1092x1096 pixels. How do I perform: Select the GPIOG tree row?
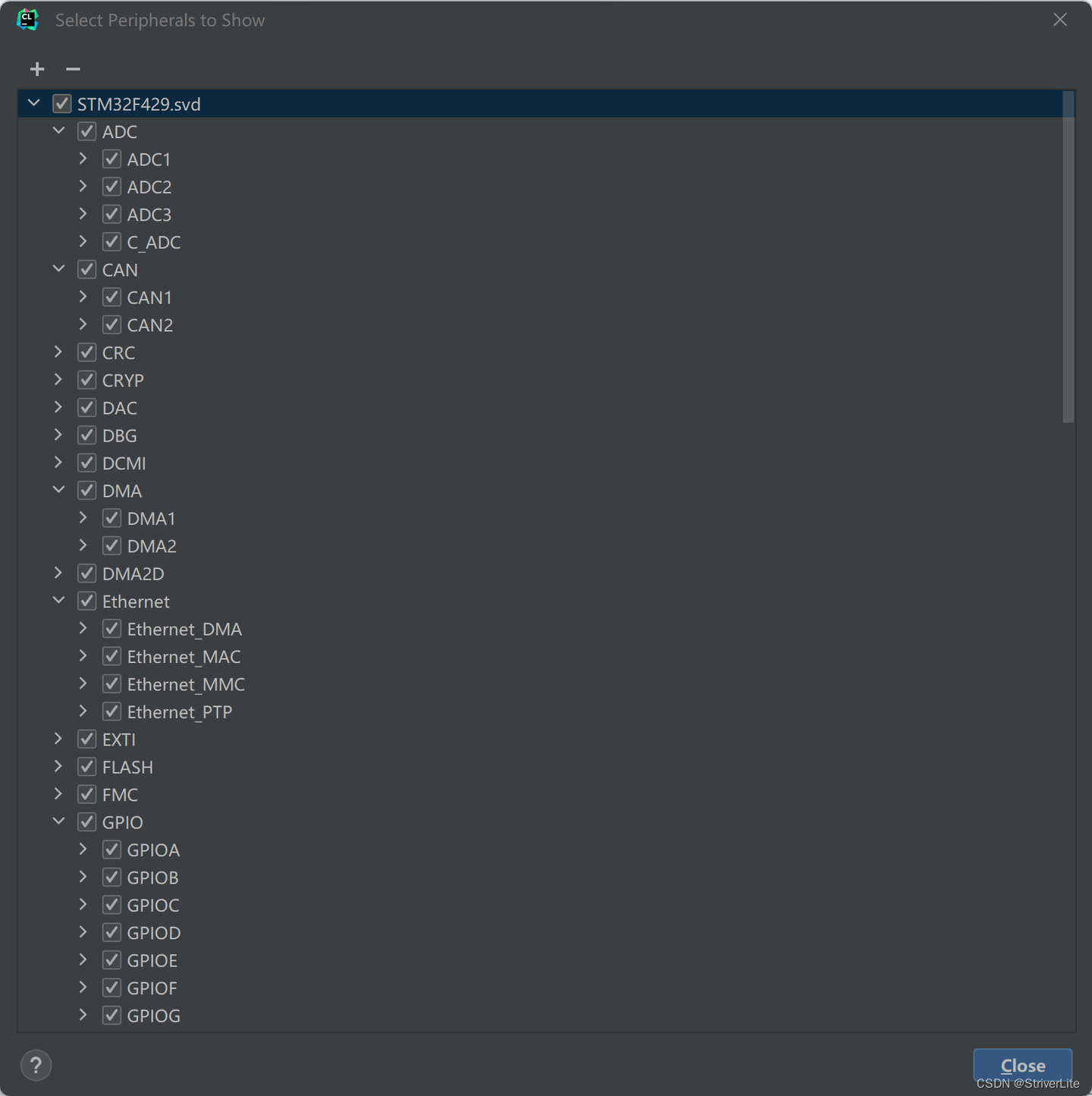click(540, 1016)
